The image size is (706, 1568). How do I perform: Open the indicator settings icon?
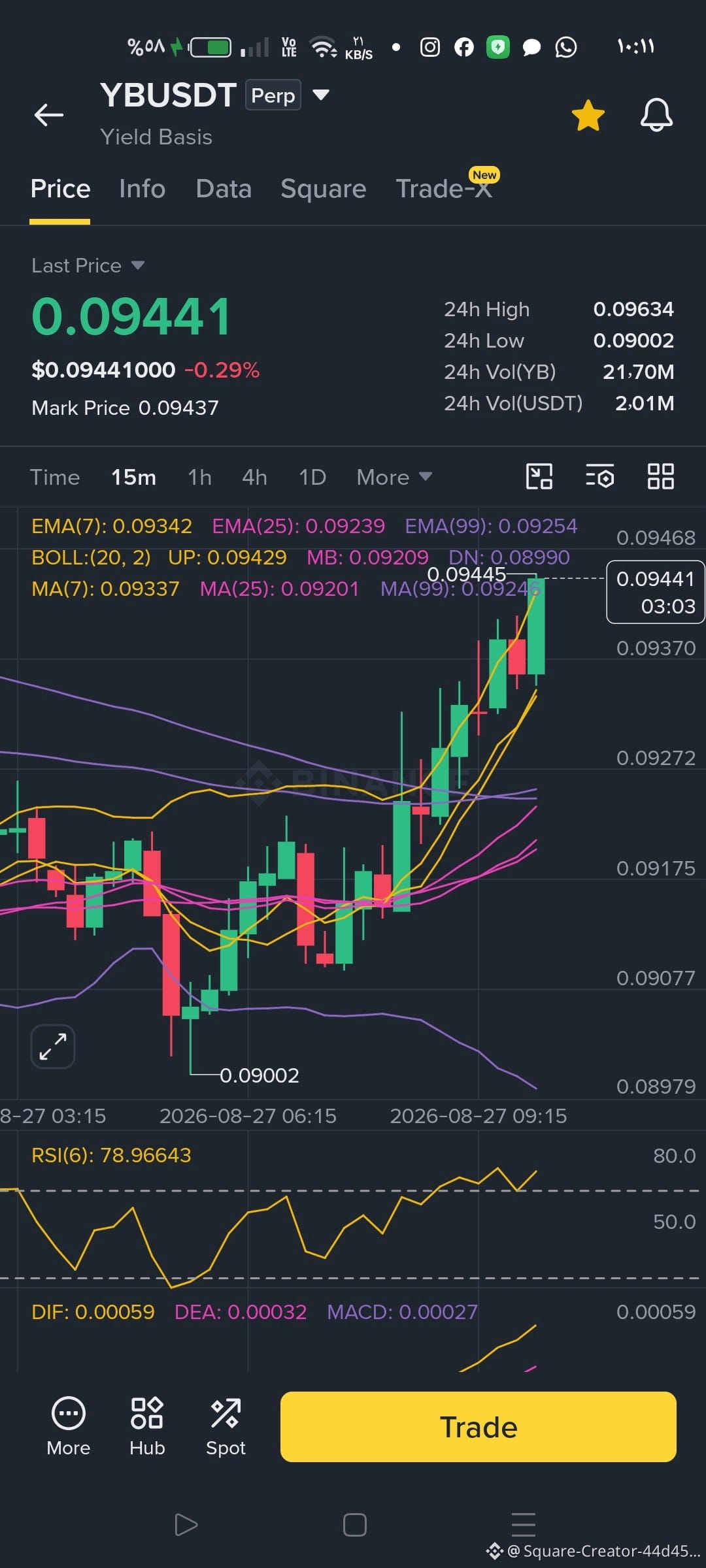pos(599,476)
